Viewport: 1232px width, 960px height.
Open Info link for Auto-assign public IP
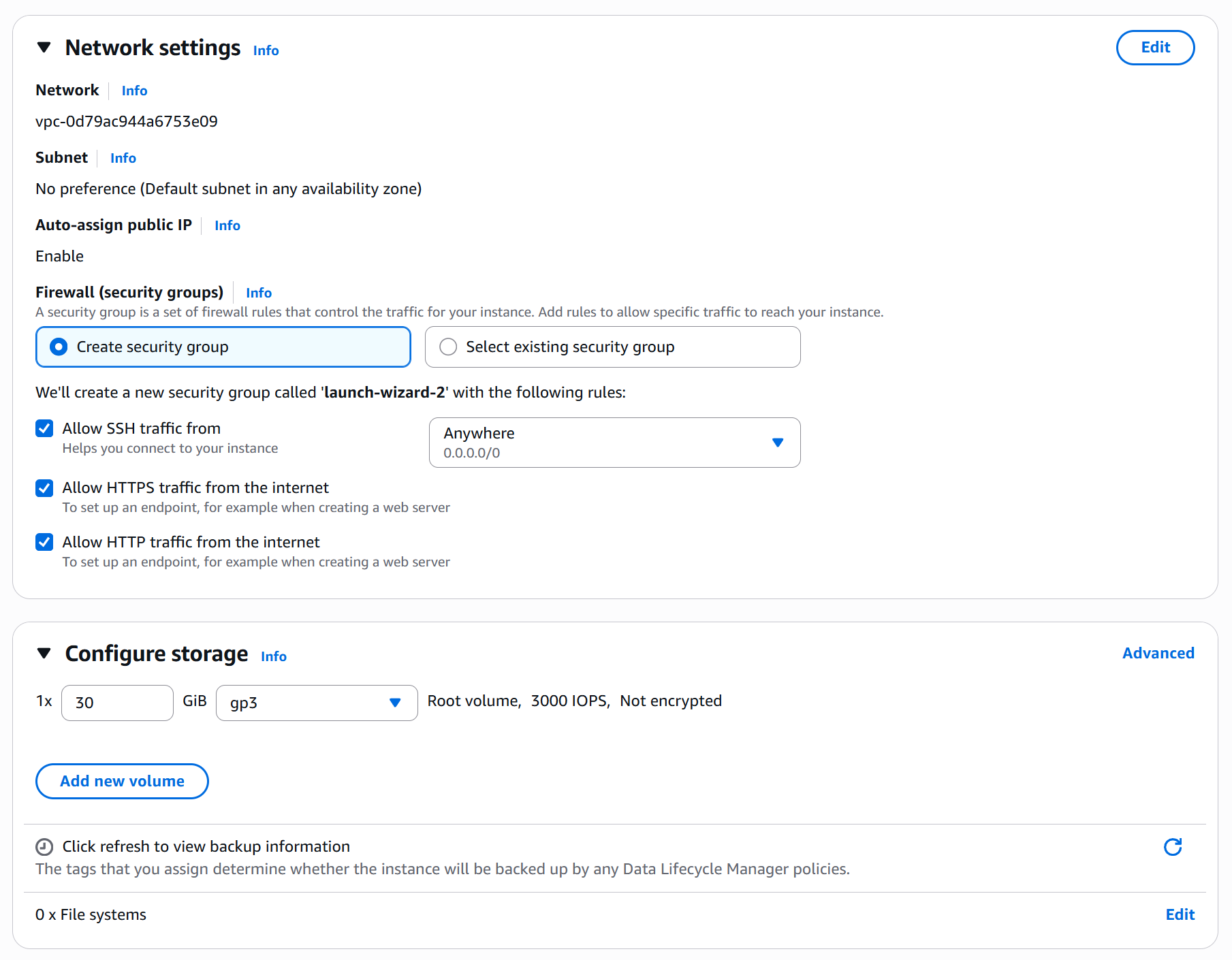(227, 225)
